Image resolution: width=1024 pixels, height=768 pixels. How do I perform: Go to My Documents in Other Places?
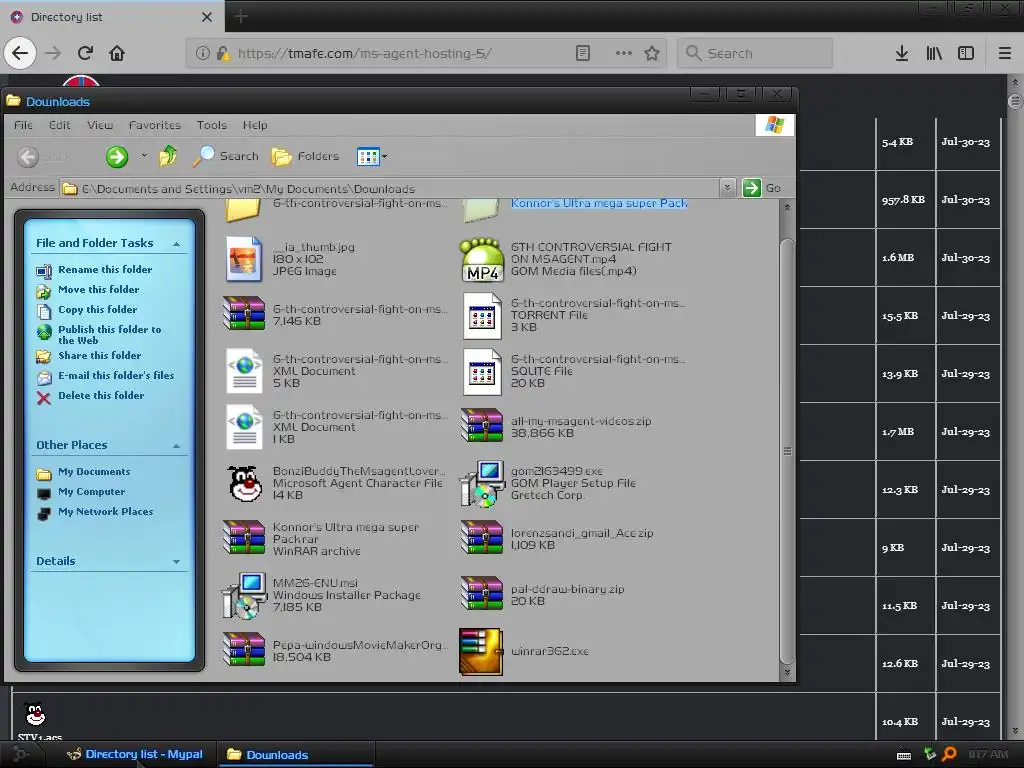pos(94,472)
